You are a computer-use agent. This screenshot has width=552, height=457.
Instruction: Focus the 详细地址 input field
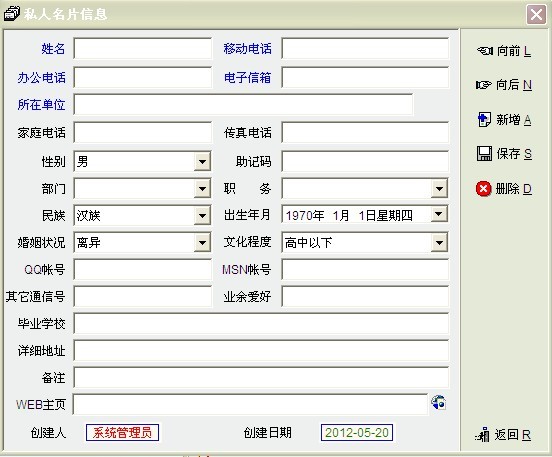(261, 351)
